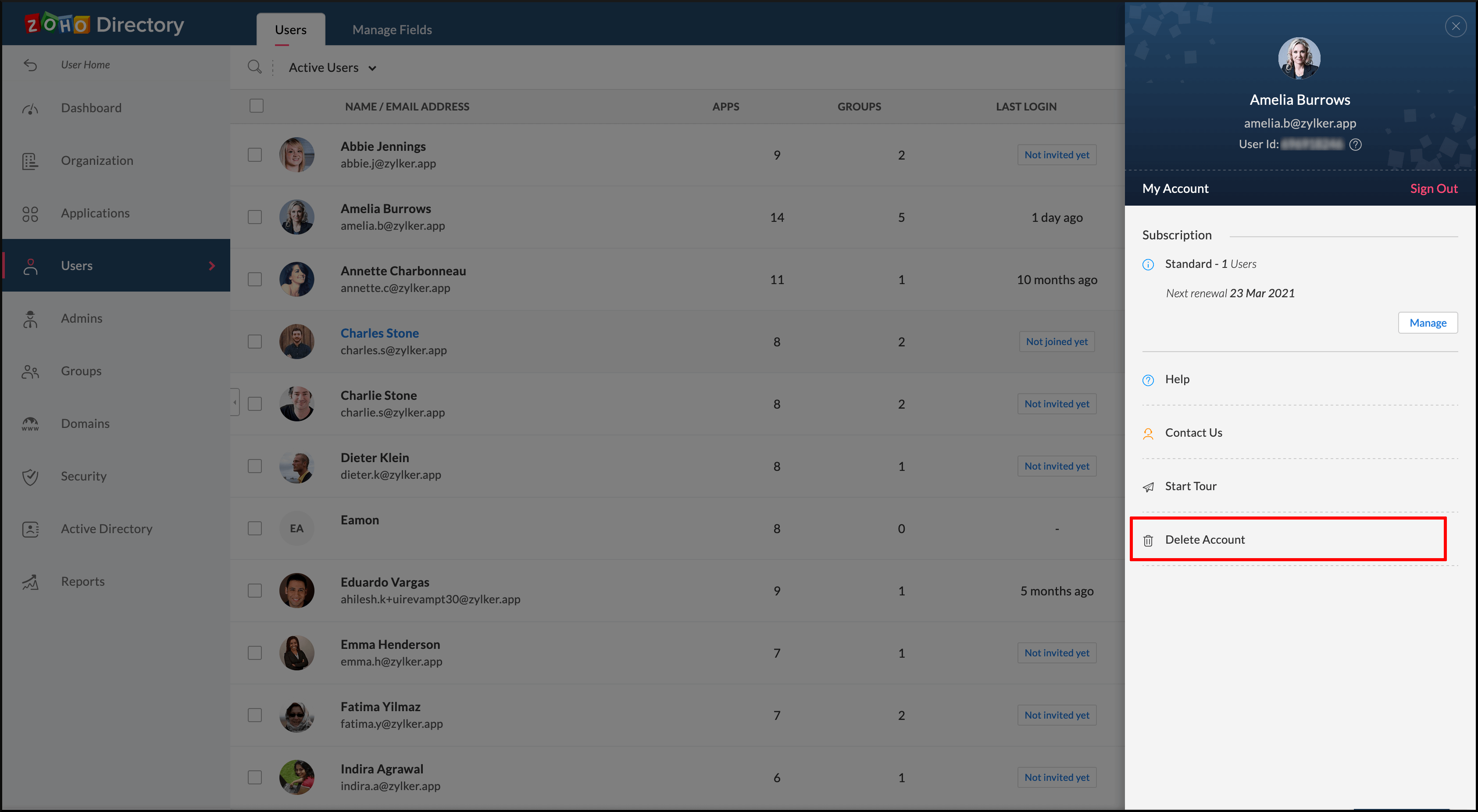This screenshot has height=812, width=1478.
Task: Collapse the sidebar using the edge handle
Action: 235,402
